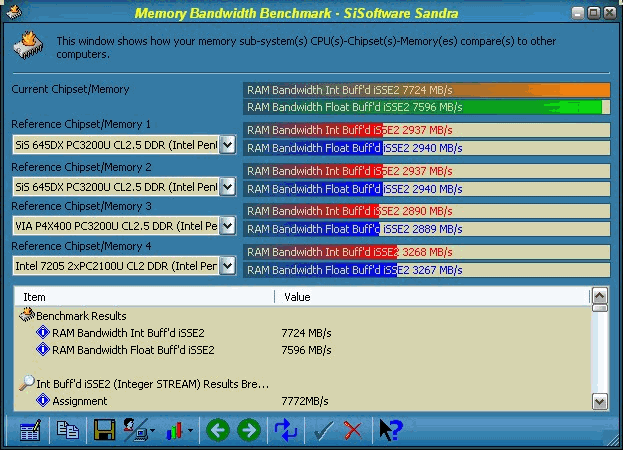The height and width of the screenshot is (450, 623).
Task: Click the burning memory chip header icon
Action: click(x=28, y=45)
